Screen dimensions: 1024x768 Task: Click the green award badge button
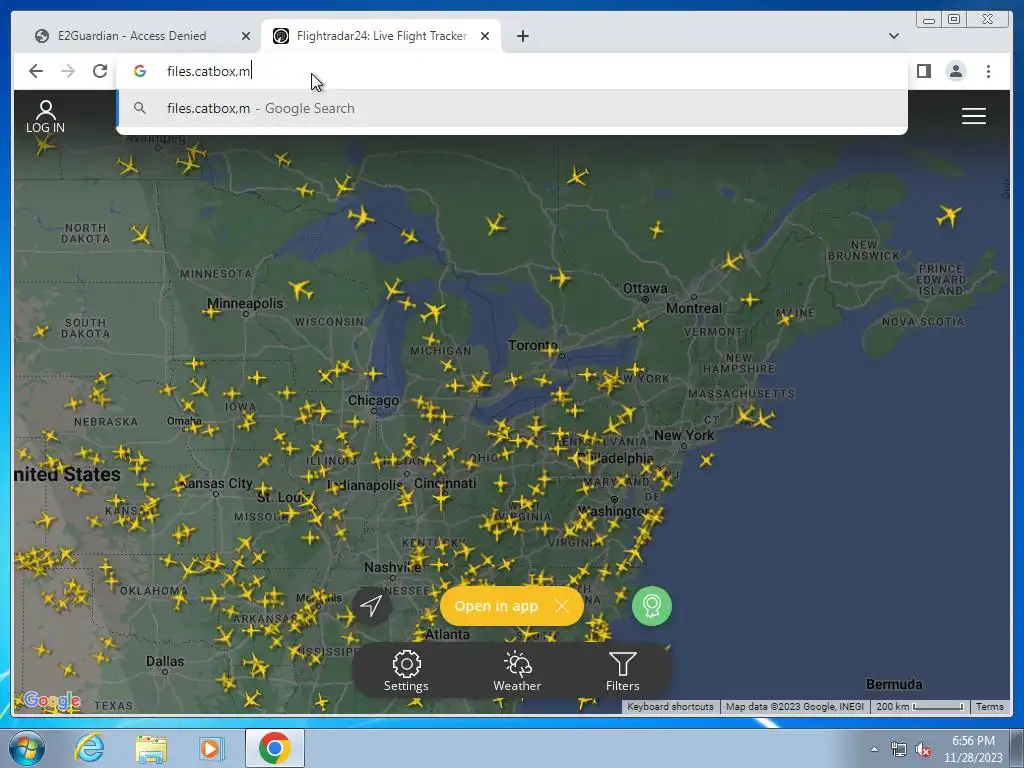click(x=651, y=605)
